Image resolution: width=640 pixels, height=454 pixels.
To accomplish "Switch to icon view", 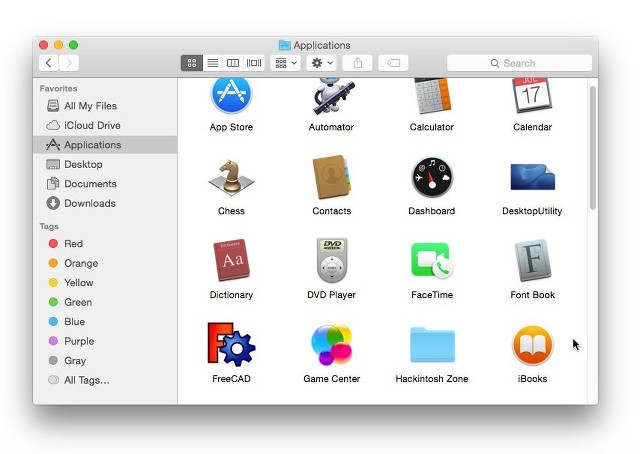I will point(192,63).
